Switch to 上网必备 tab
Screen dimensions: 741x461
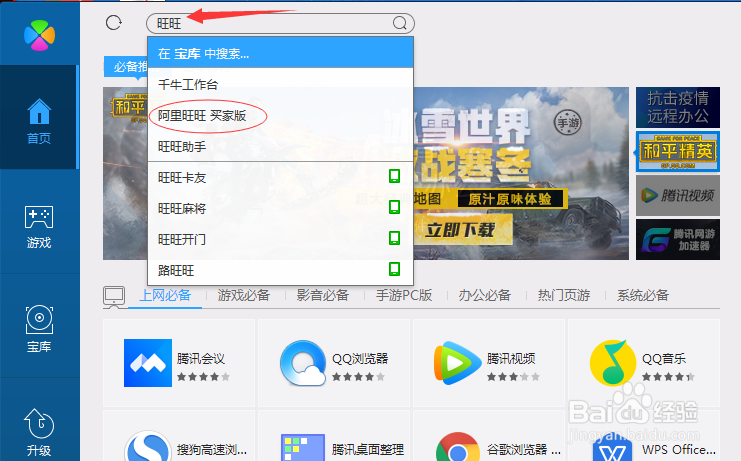tap(165, 295)
